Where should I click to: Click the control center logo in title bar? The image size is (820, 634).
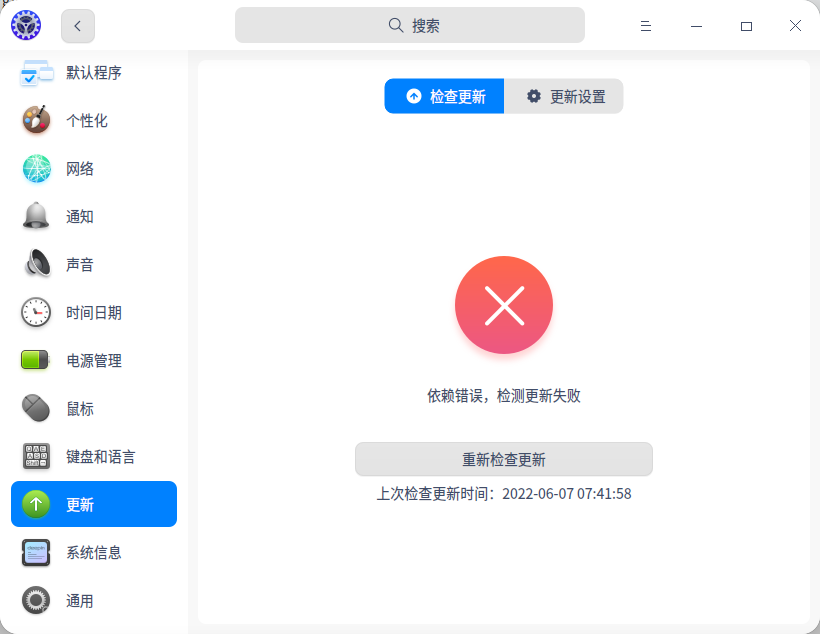[25, 24]
